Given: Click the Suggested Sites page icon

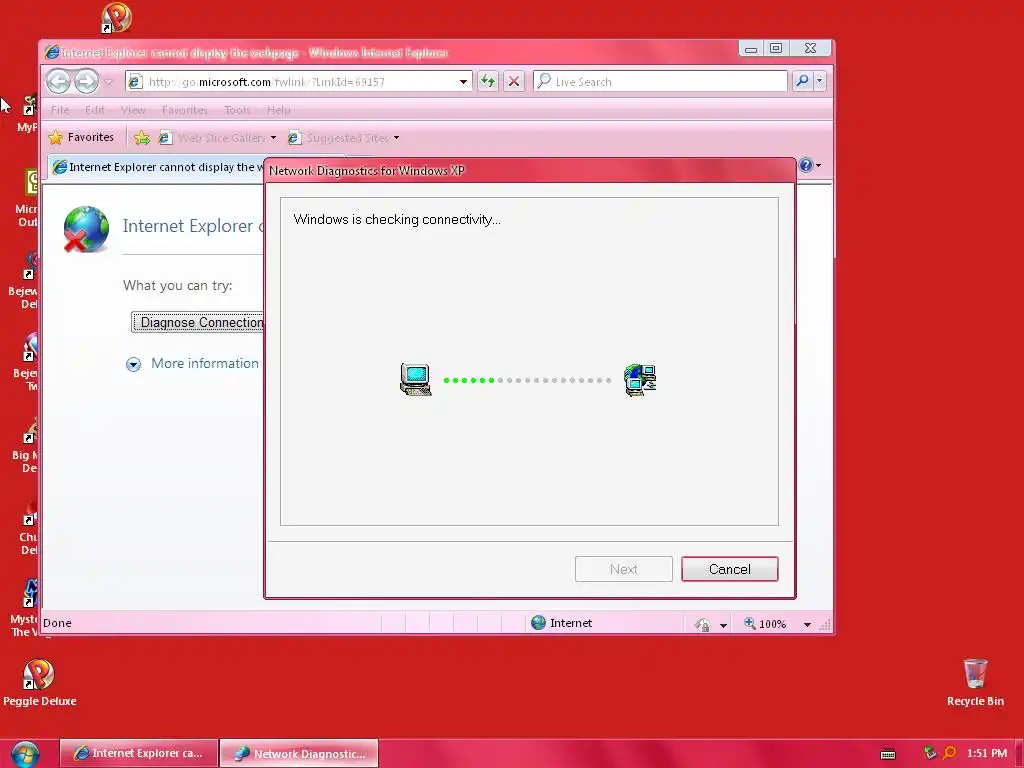Looking at the screenshot, I should tap(295, 138).
